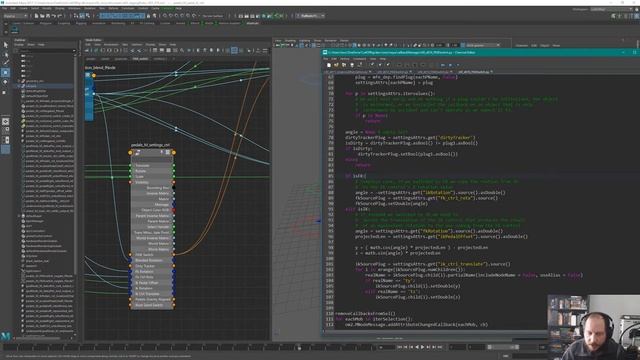Screen dimensions: 640x360
Task: Open the viewport sRGB gamma dropdown
Action: click(483, 45)
